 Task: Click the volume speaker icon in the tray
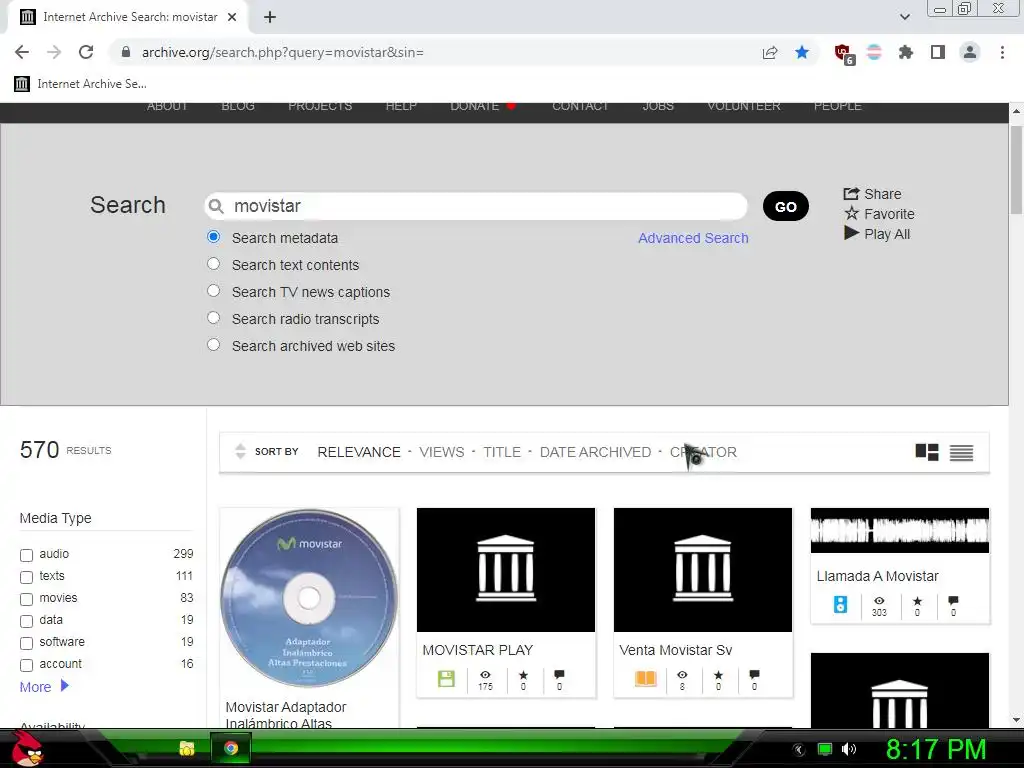click(849, 750)
